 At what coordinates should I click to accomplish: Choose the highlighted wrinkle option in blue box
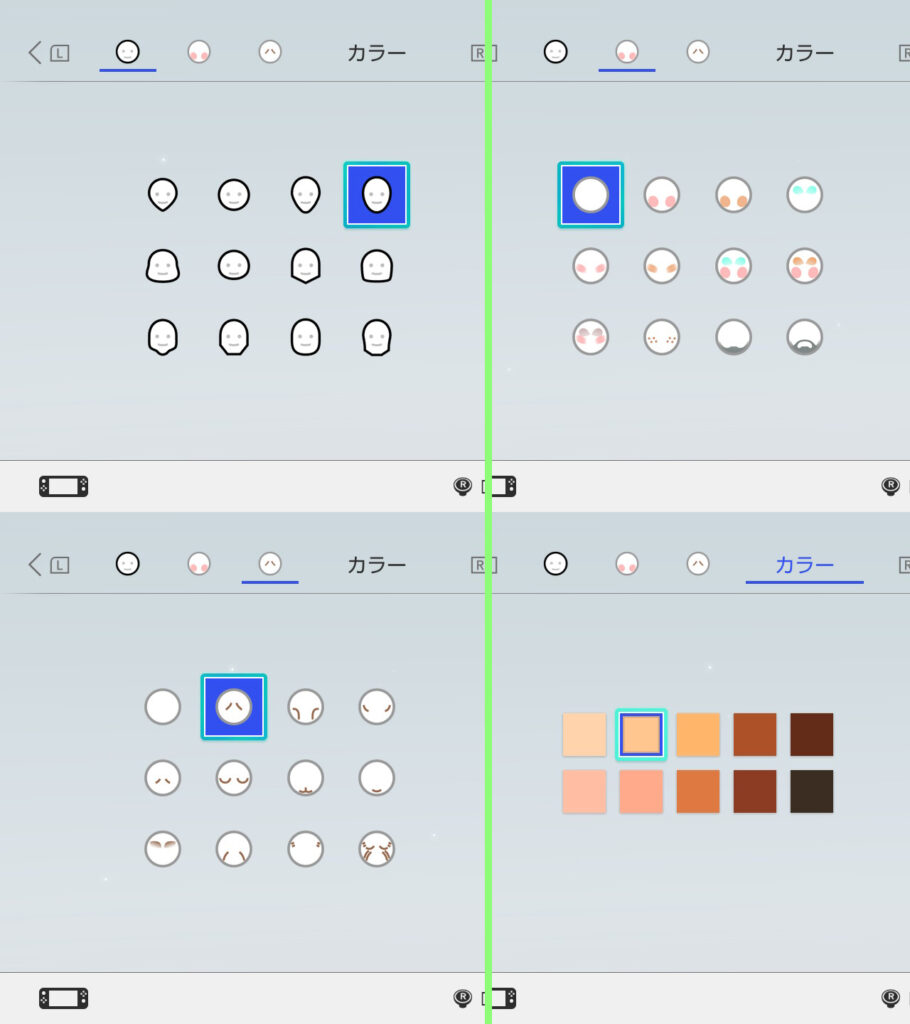234,707
